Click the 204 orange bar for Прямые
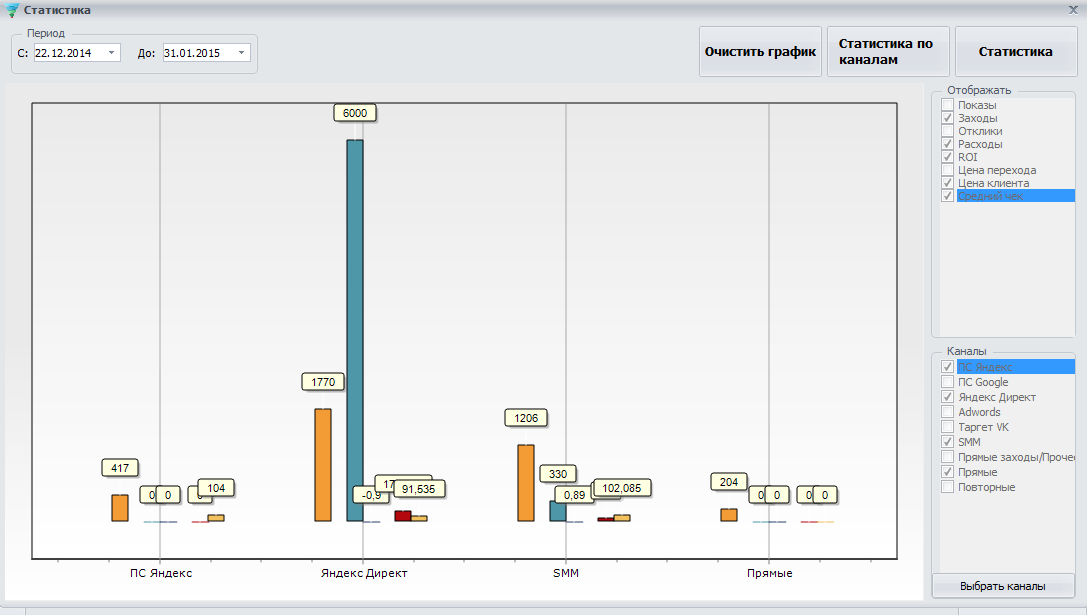1087x615 pixels. pos(729,514)
